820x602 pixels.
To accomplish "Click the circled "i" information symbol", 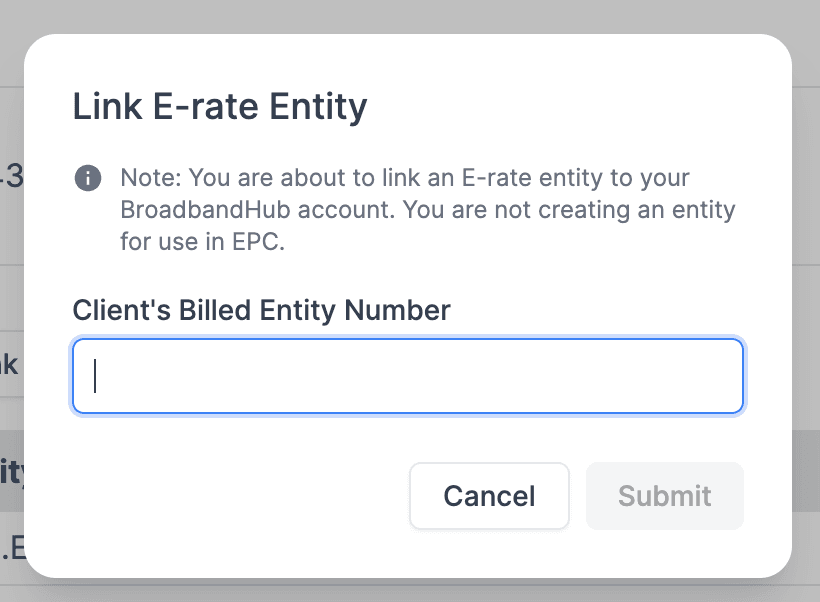I will point(88,178).
